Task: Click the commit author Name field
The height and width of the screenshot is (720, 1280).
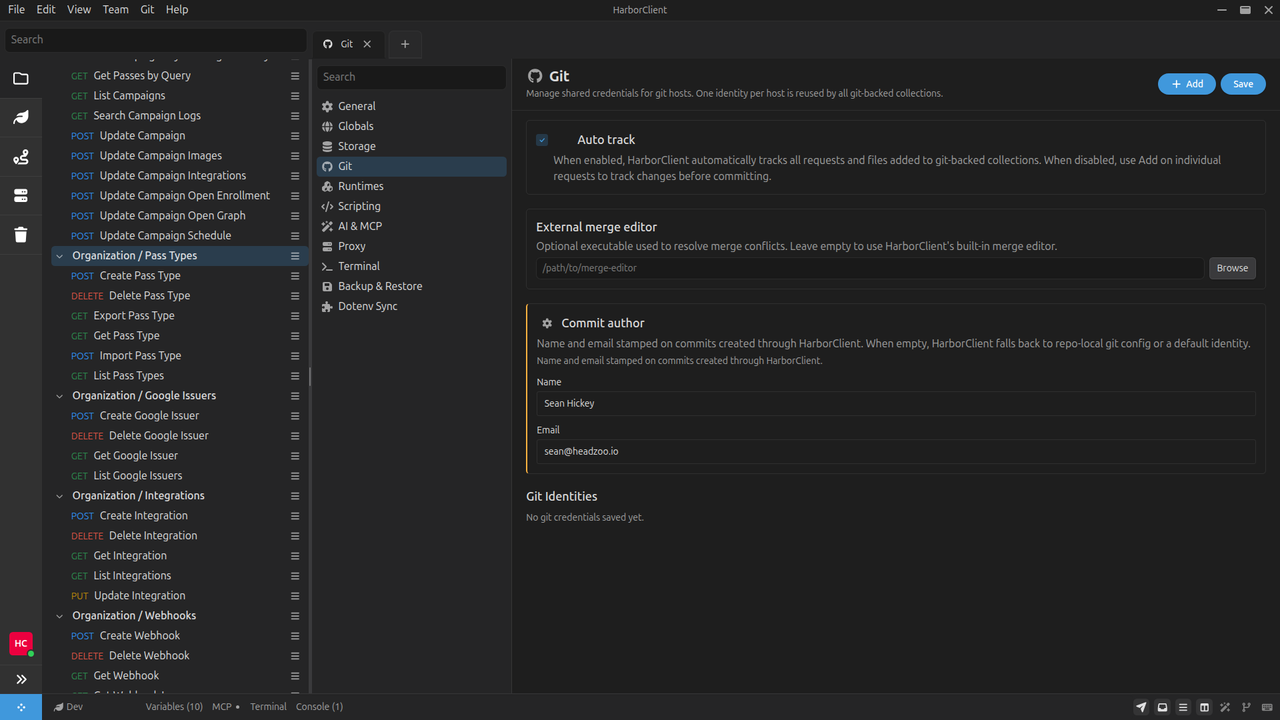Action: 896,403
